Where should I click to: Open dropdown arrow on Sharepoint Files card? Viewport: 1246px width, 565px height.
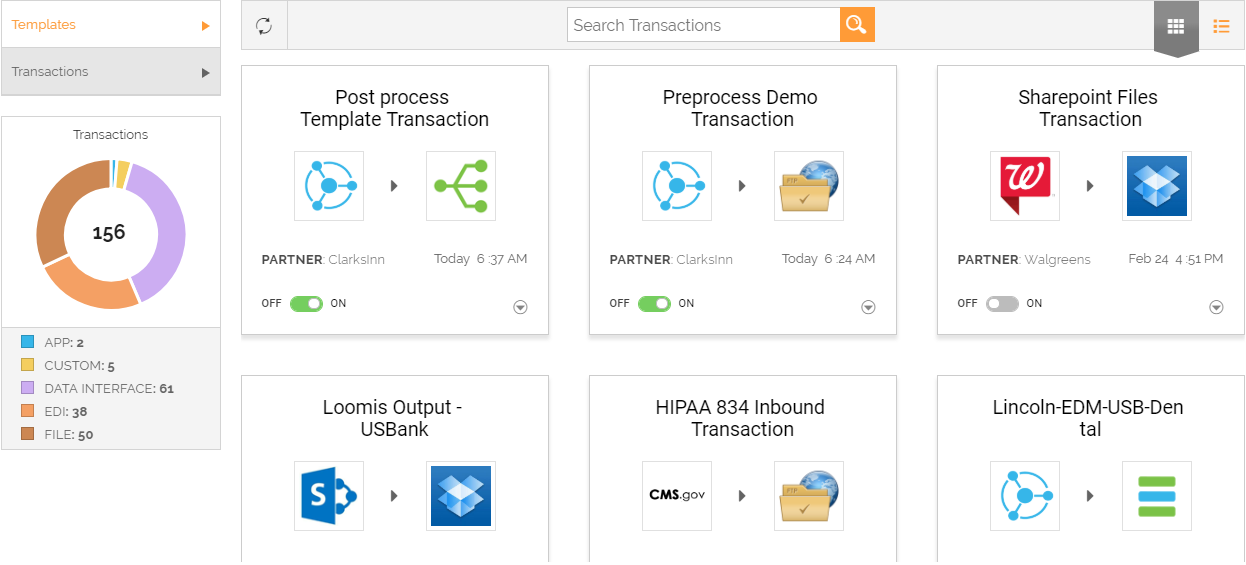tap(1216, 308)
